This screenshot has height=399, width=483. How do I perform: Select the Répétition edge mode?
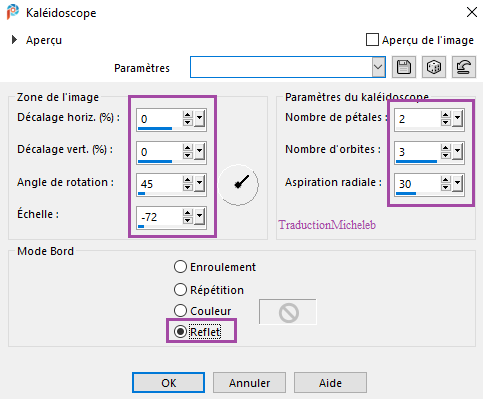tap(180, 290)
